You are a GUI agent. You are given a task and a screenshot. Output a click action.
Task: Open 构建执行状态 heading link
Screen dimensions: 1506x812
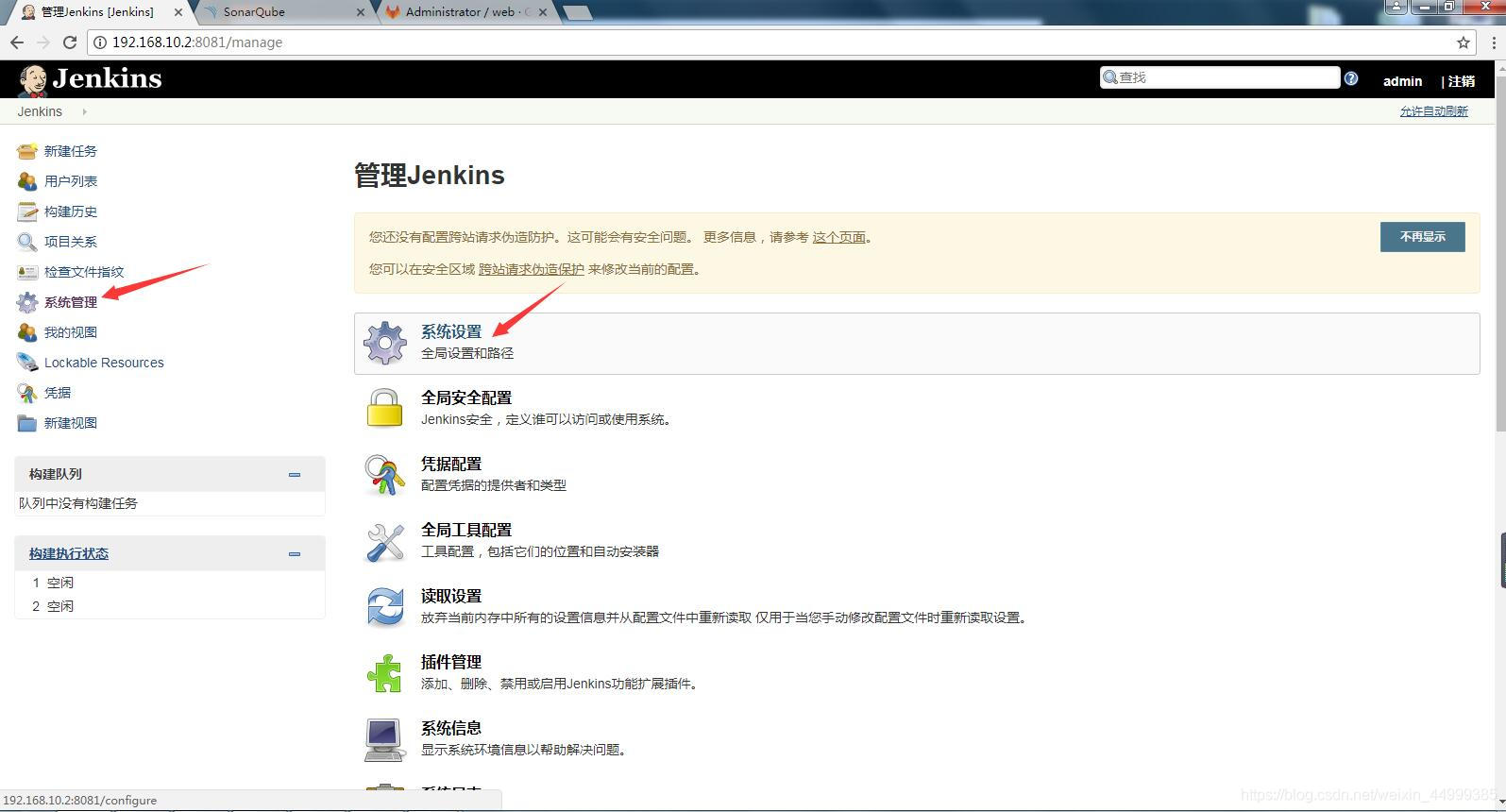point(69,554)
